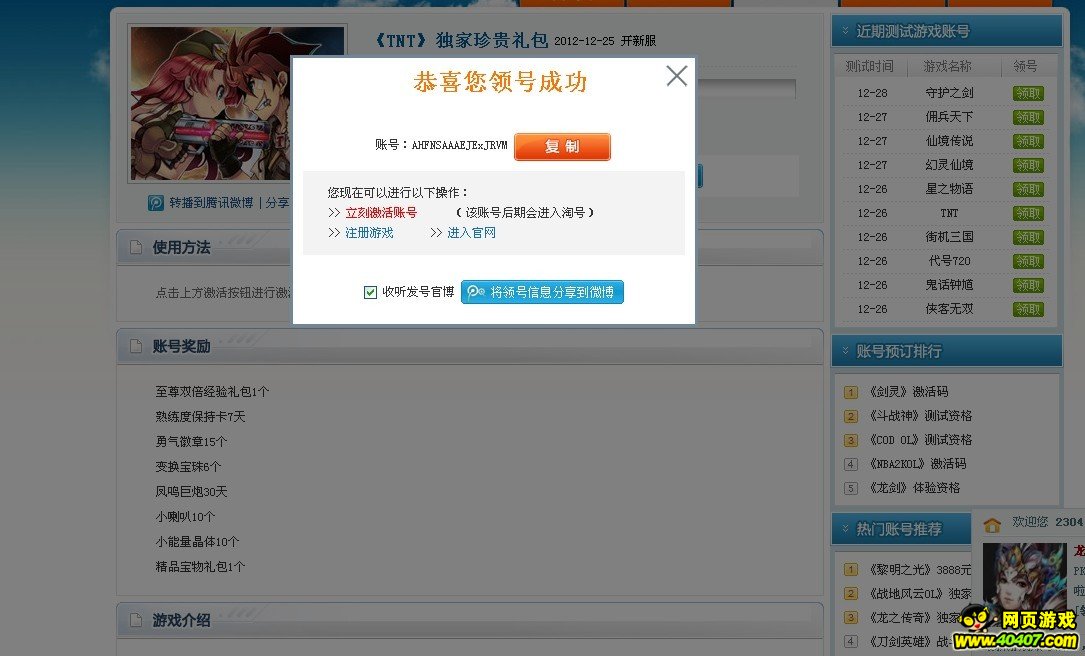Screen dimensions: 1085x656
Task: Claim the 守护之剑 account with 领取
Action: coord(1028,93)
